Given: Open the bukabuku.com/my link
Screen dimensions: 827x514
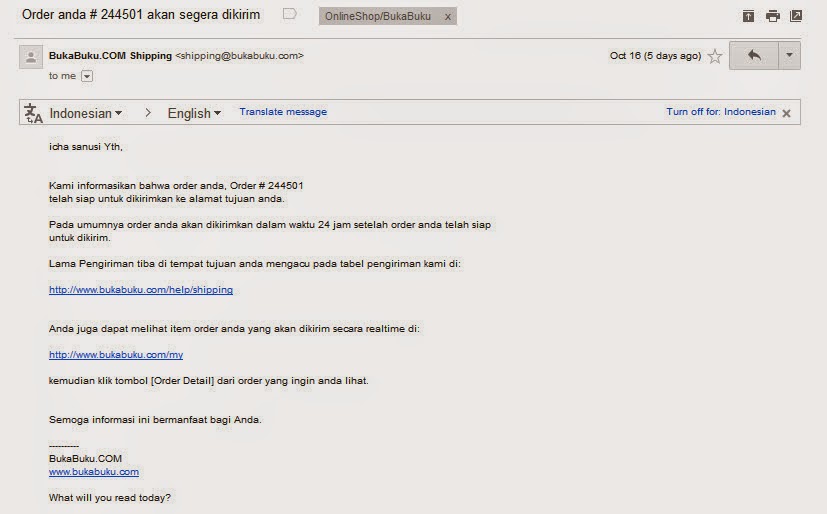Looking at the screenshot, I should 116,355.
